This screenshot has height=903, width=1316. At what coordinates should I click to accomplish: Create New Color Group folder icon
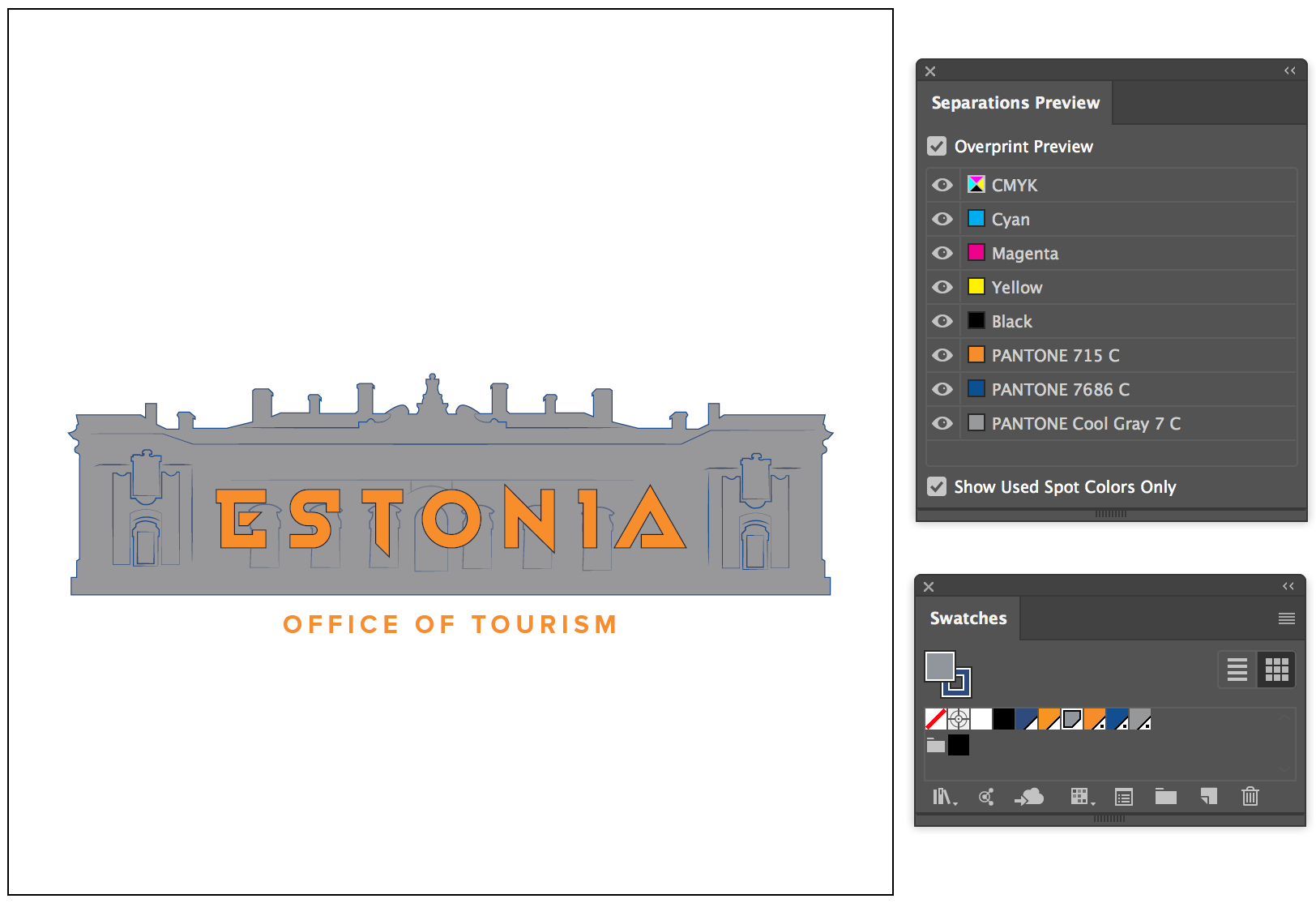point(1166,797)
